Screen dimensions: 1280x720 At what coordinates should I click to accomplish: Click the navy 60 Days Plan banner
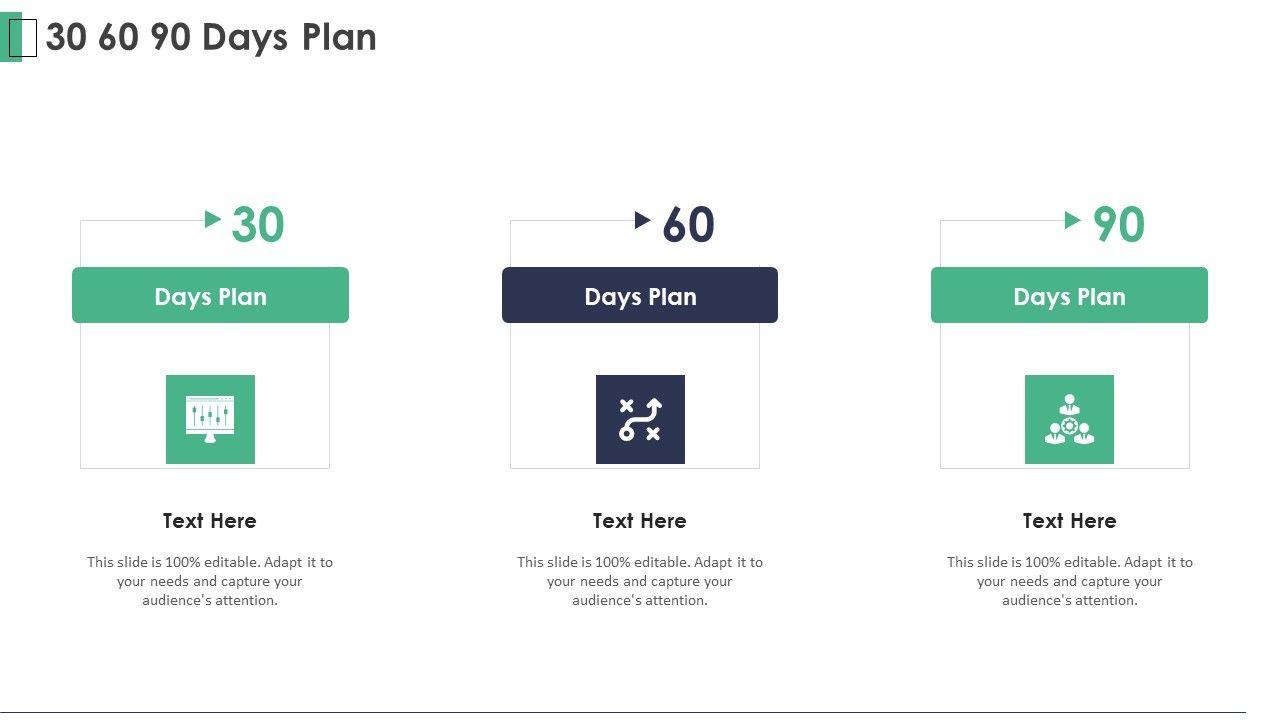point(640,295)
